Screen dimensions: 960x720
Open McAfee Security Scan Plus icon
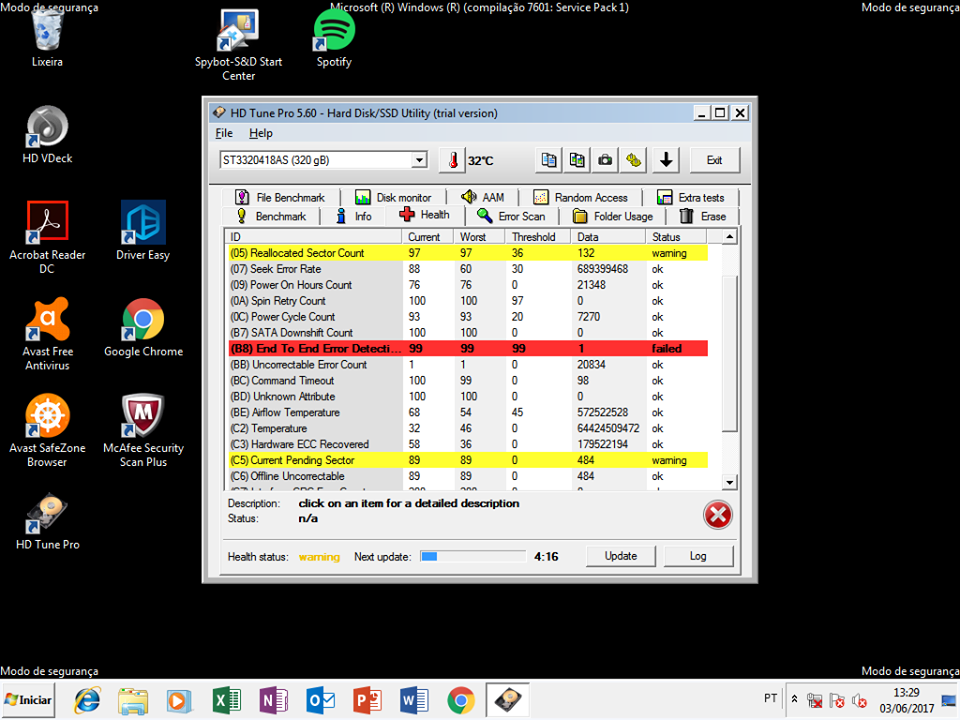pos(143,431)
